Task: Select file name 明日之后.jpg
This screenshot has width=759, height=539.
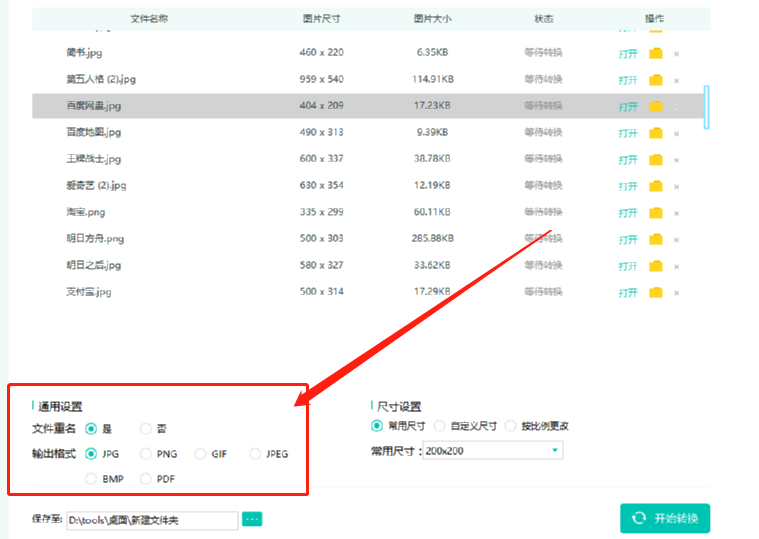Action: (93, 265)
